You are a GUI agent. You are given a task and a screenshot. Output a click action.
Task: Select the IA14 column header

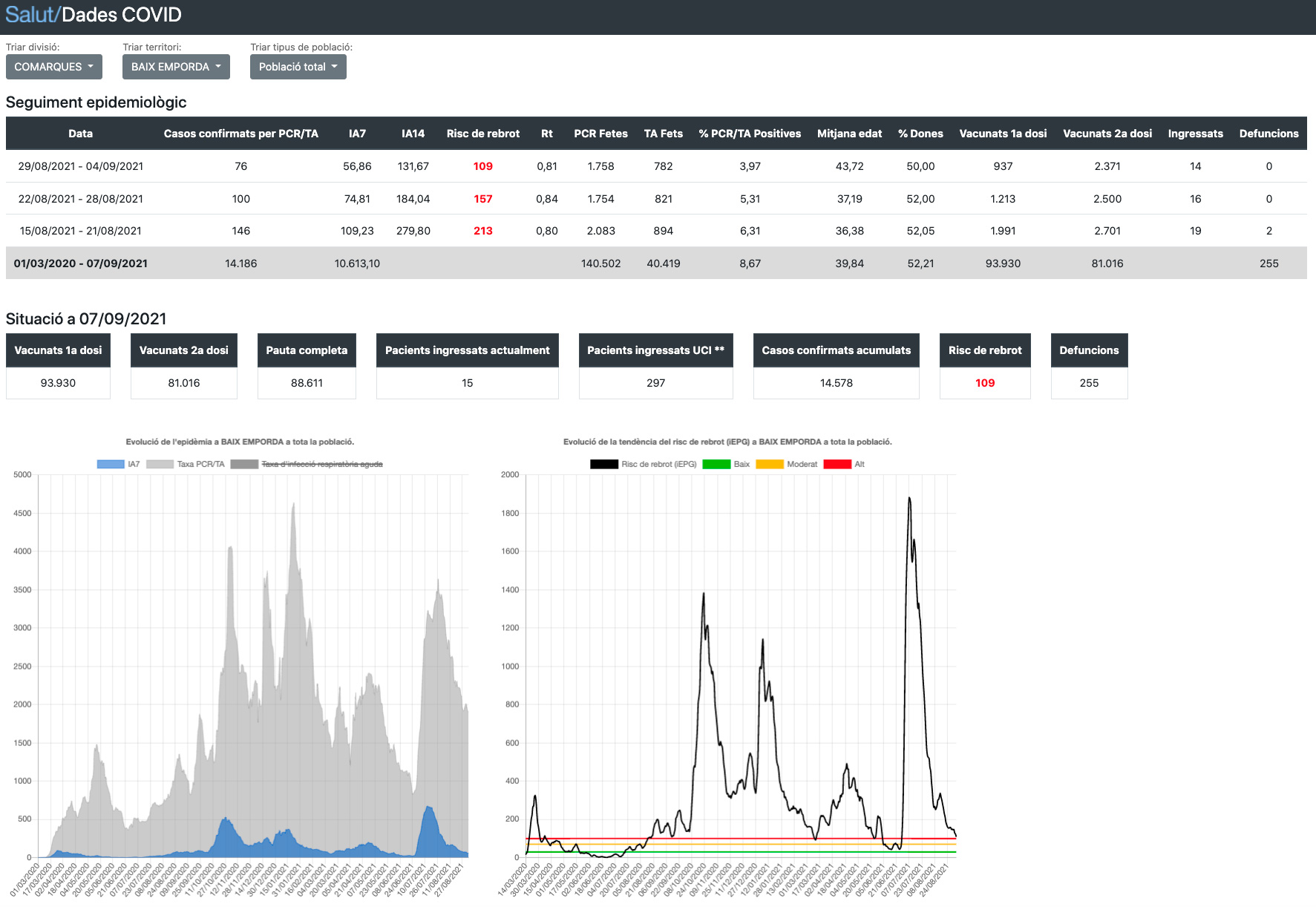[x=413, y=134]
